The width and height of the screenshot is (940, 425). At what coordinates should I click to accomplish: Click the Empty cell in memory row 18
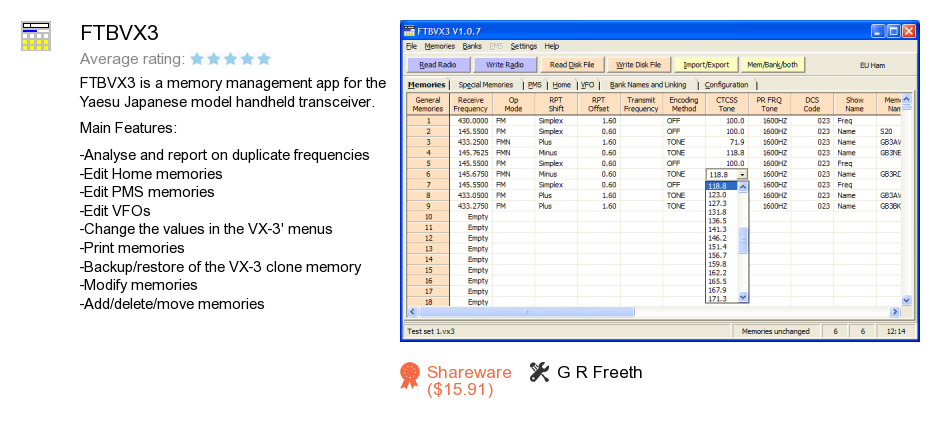(471, 302)
